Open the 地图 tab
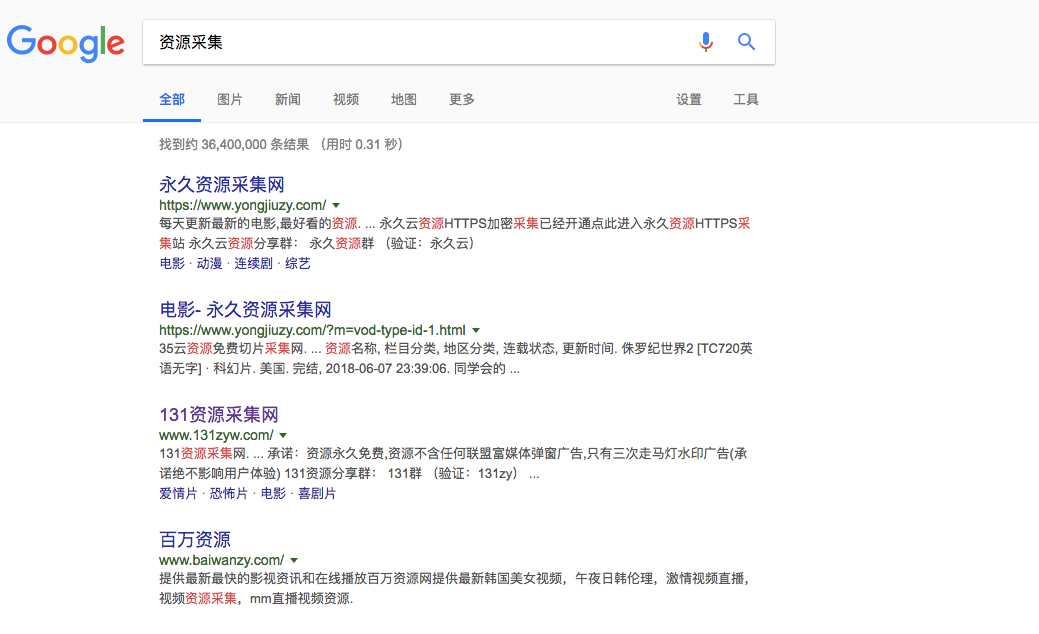 pyautogui.click(x=404, y=99)
